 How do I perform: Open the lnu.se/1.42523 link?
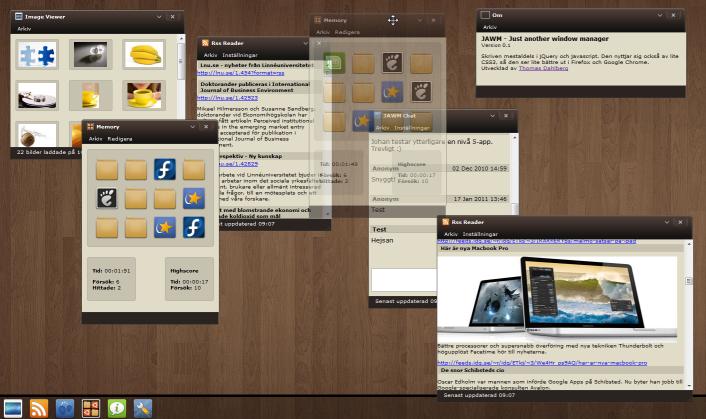pos(228,98)
